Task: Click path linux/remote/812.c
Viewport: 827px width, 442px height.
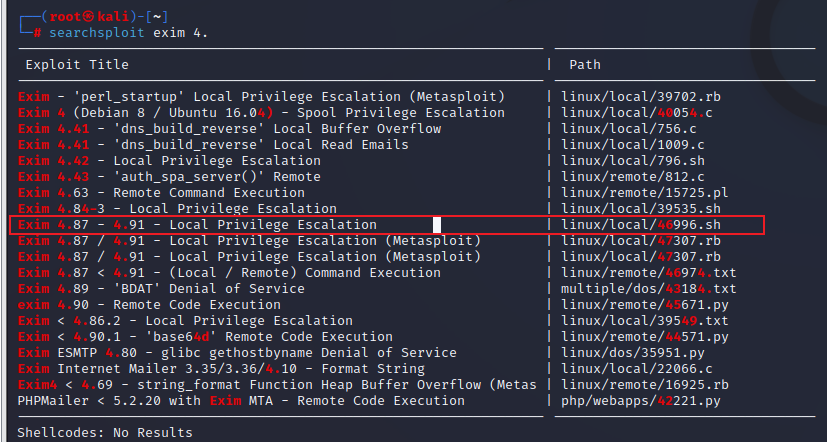Action: 633,177
